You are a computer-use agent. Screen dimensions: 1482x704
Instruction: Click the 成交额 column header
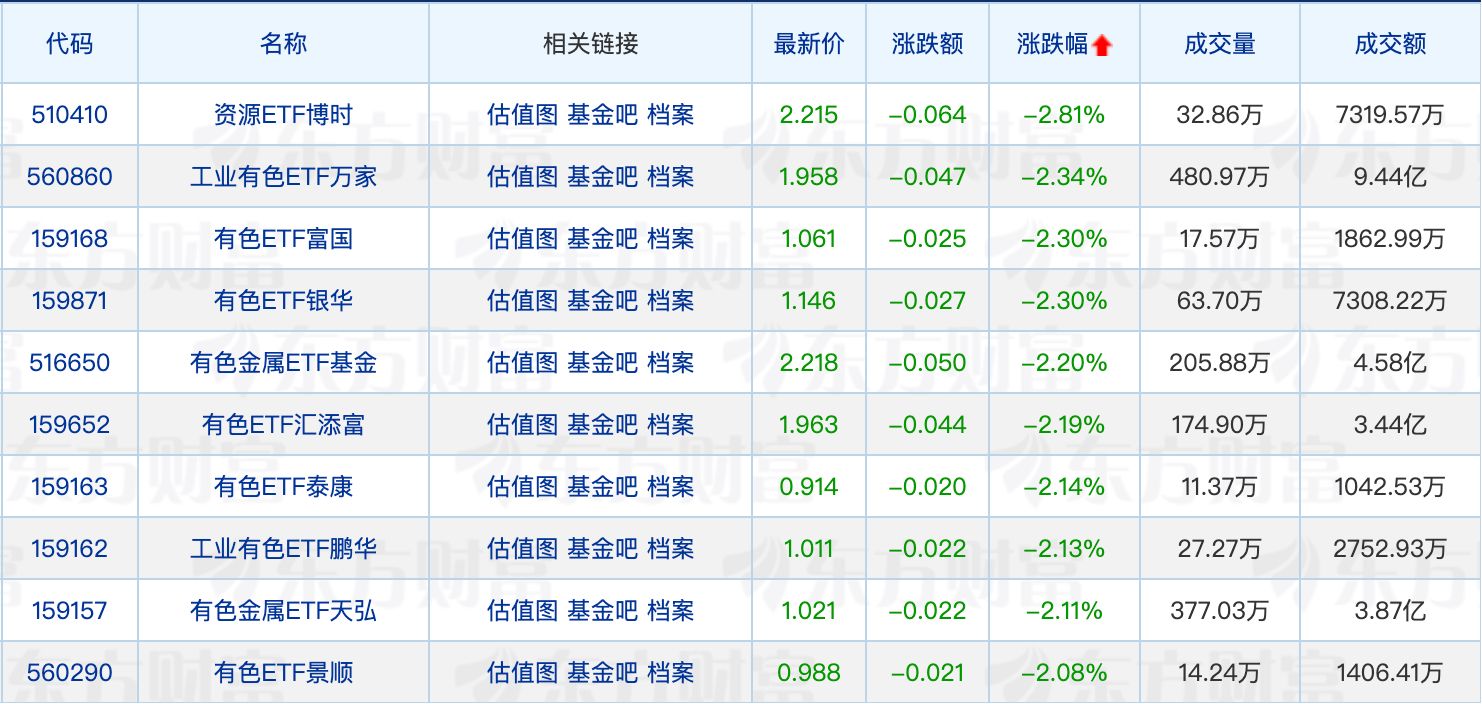click(1390, 44)
